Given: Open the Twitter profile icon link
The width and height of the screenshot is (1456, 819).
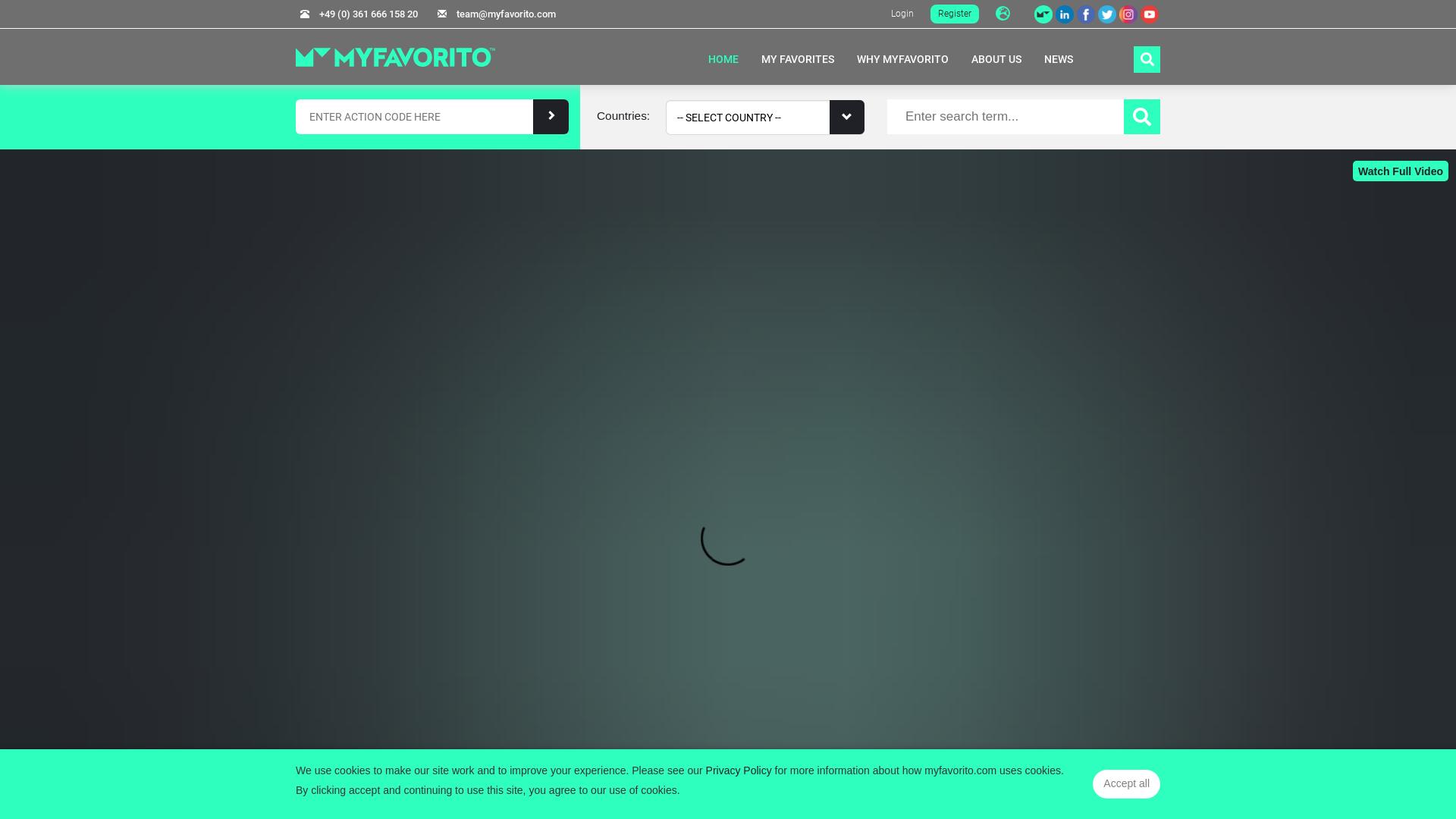Looking at the screenshot, I should (x=1107, y=14).
